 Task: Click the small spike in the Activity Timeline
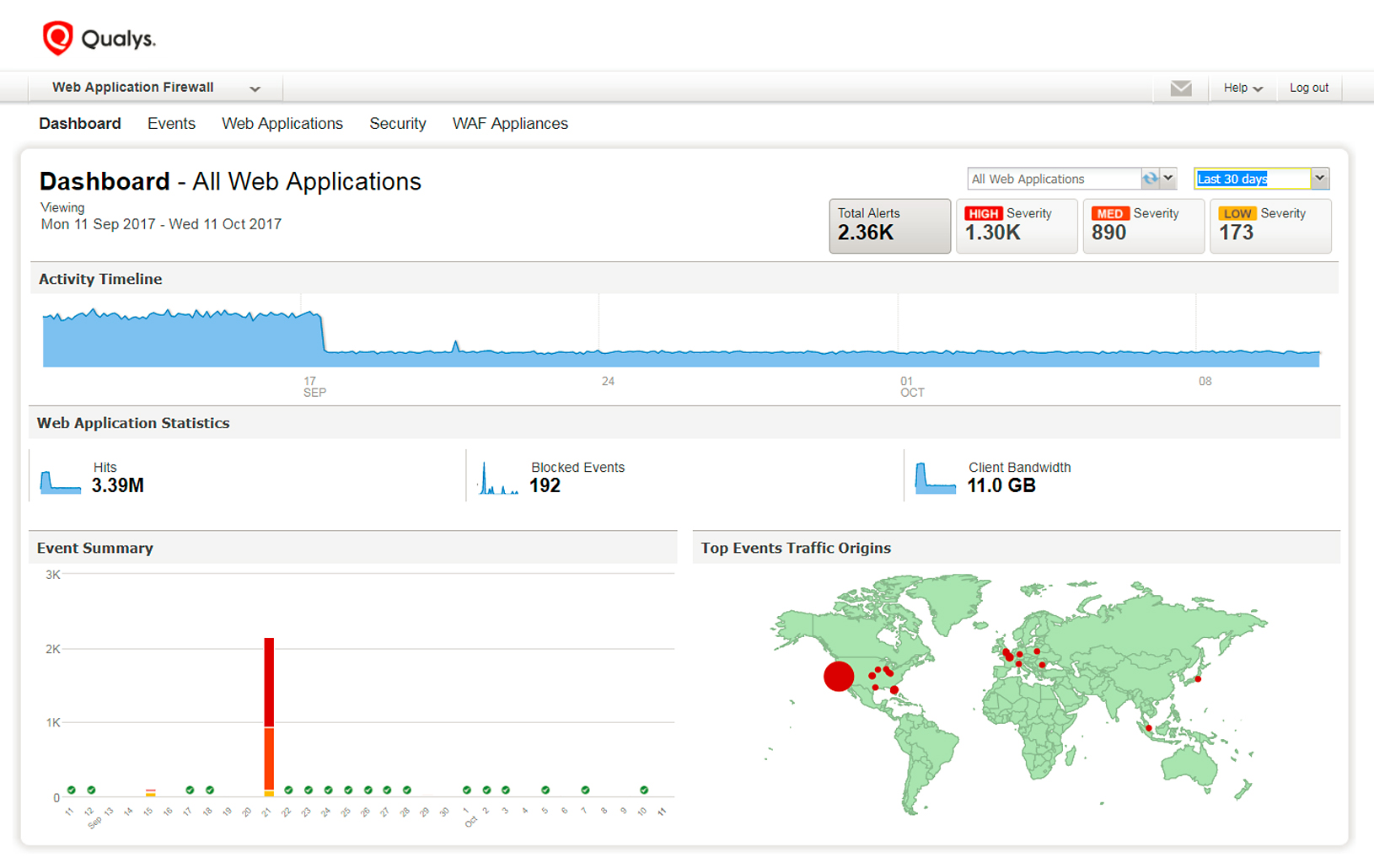tap(456, 346)
